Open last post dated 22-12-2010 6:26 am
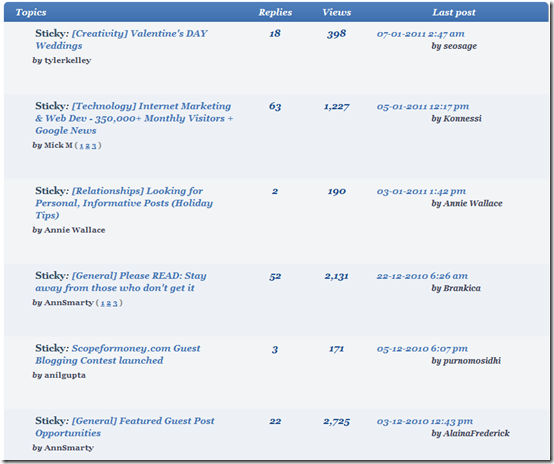 (x=422, y=276)
